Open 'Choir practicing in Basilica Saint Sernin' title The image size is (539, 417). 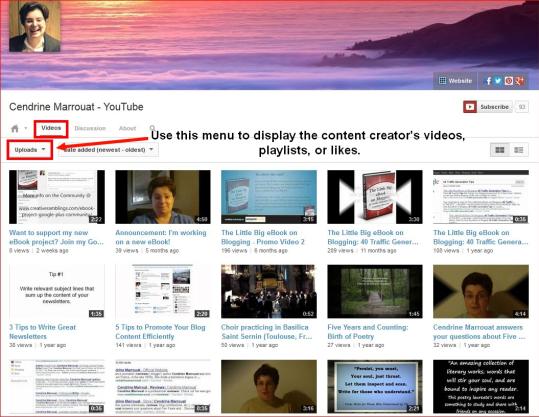tap(267, 332)
